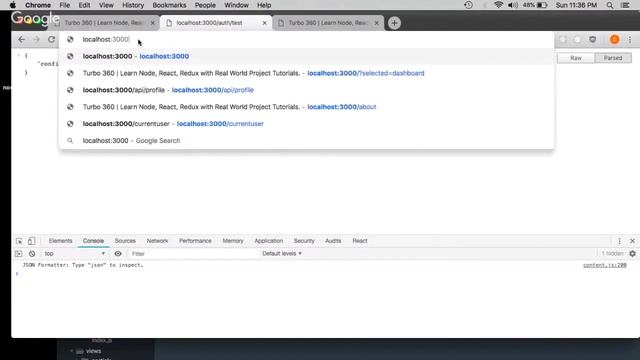Open the Edit menu
Viewport: 640px width, 360px height.
(x=84, y=5)
